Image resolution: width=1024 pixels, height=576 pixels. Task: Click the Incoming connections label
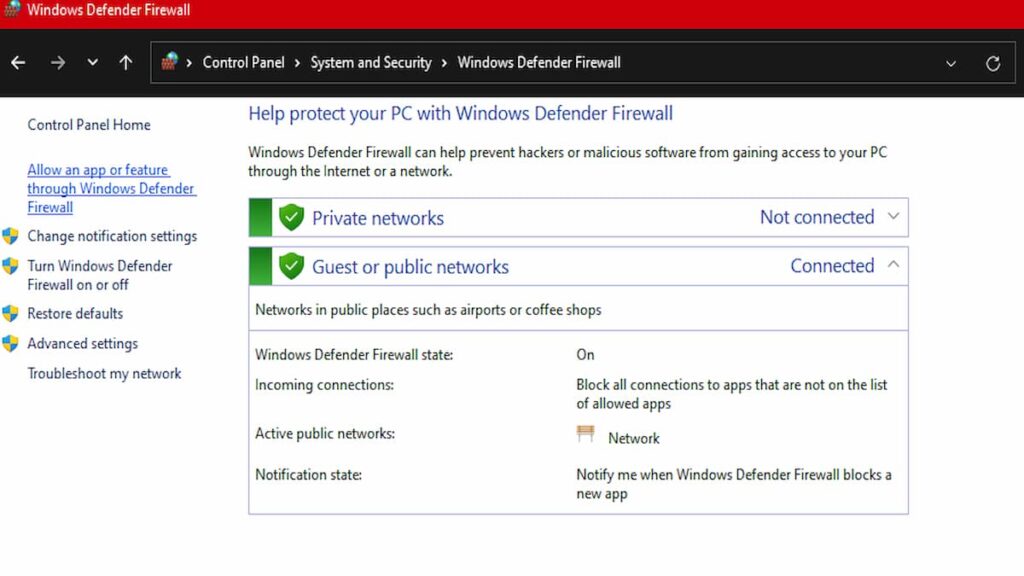(325, 385)
